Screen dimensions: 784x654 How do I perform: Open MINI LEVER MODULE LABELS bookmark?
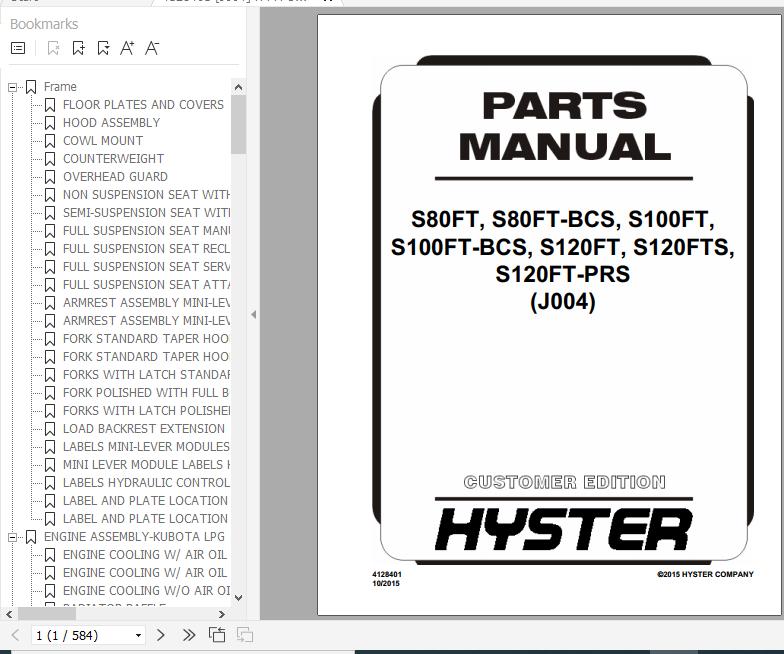pyautogui.click(x=146, y=464)
